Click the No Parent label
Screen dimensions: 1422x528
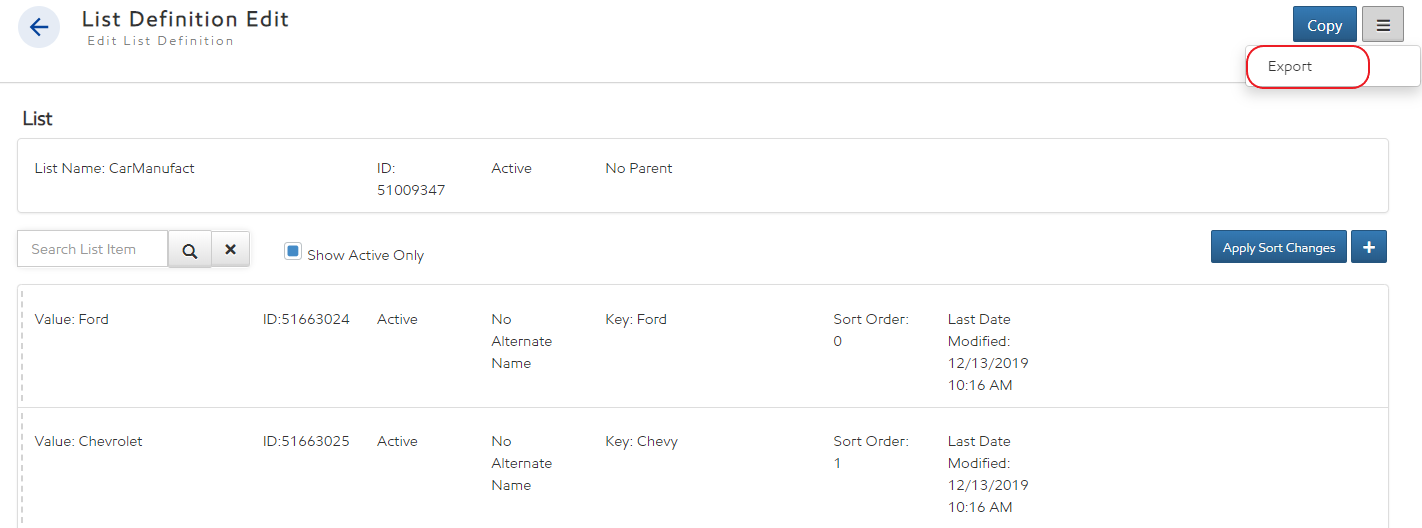(638, 169)
